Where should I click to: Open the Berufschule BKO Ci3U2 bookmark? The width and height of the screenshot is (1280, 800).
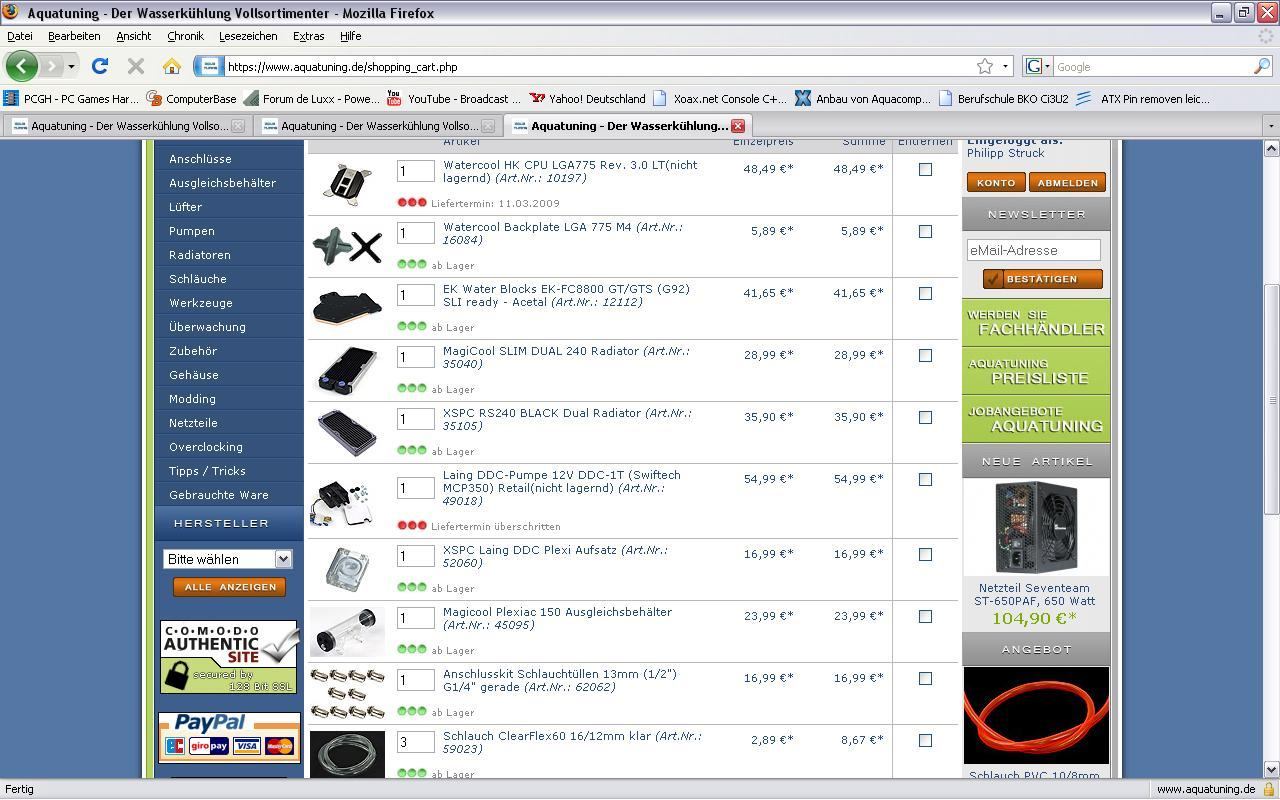[x=1004, y=98]
